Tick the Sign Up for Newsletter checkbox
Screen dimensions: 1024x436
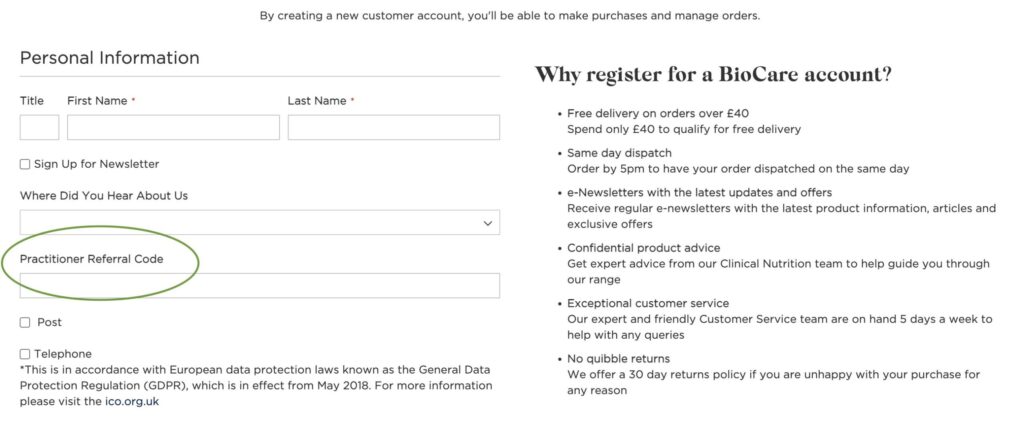pos(25,164)
